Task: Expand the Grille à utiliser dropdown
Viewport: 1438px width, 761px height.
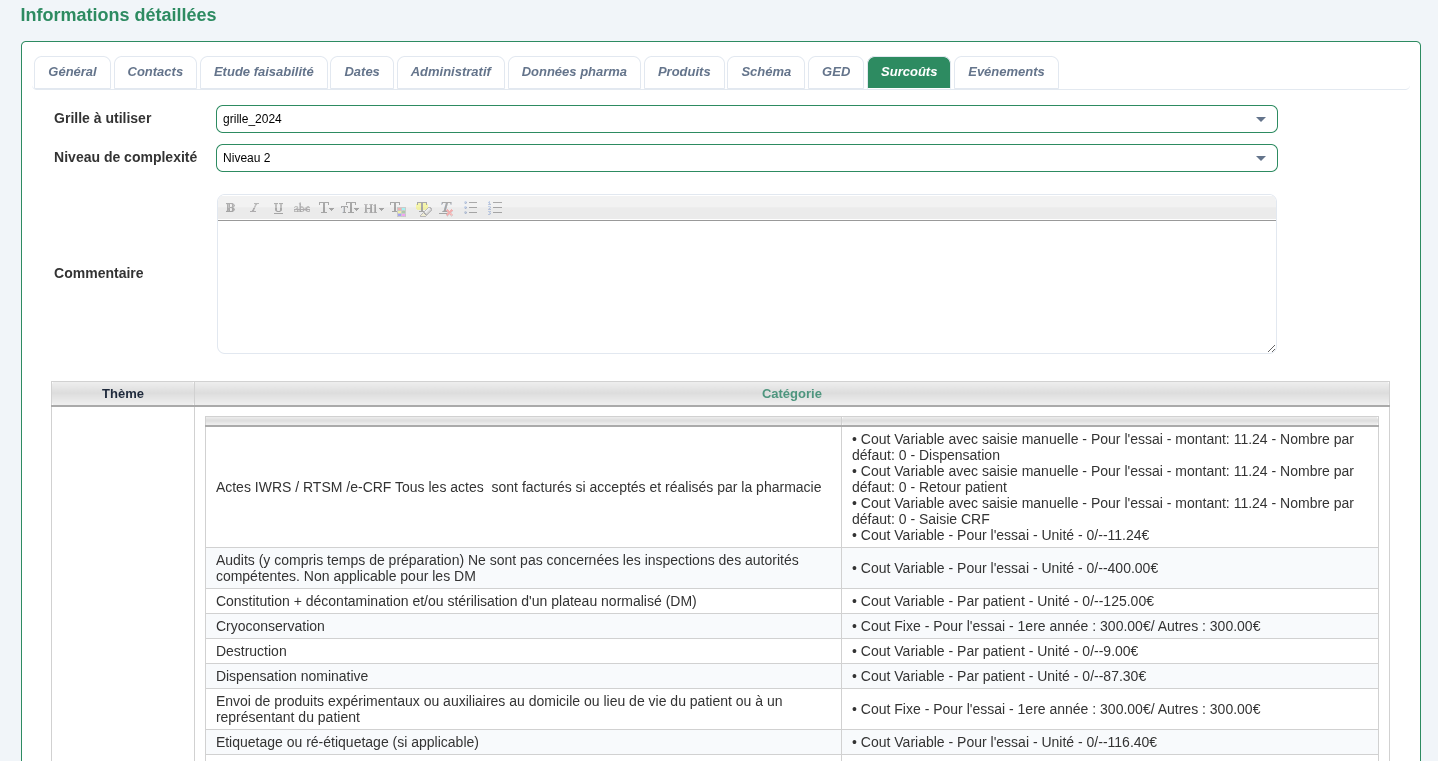Action: (x=1260, y=119)
